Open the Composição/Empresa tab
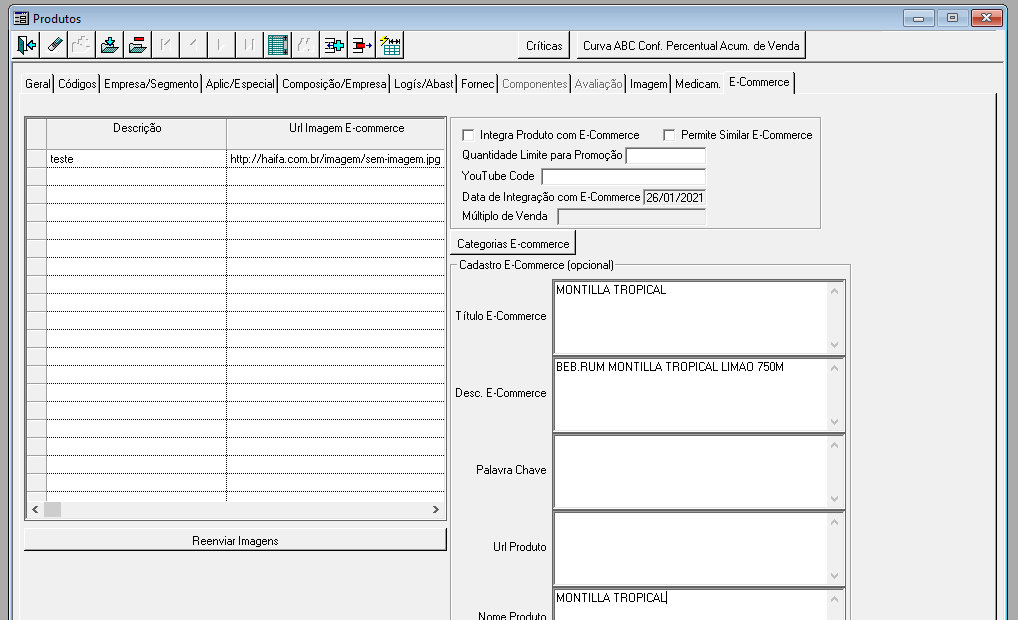Screen dimensions: 1018x620 coord(334,84)
